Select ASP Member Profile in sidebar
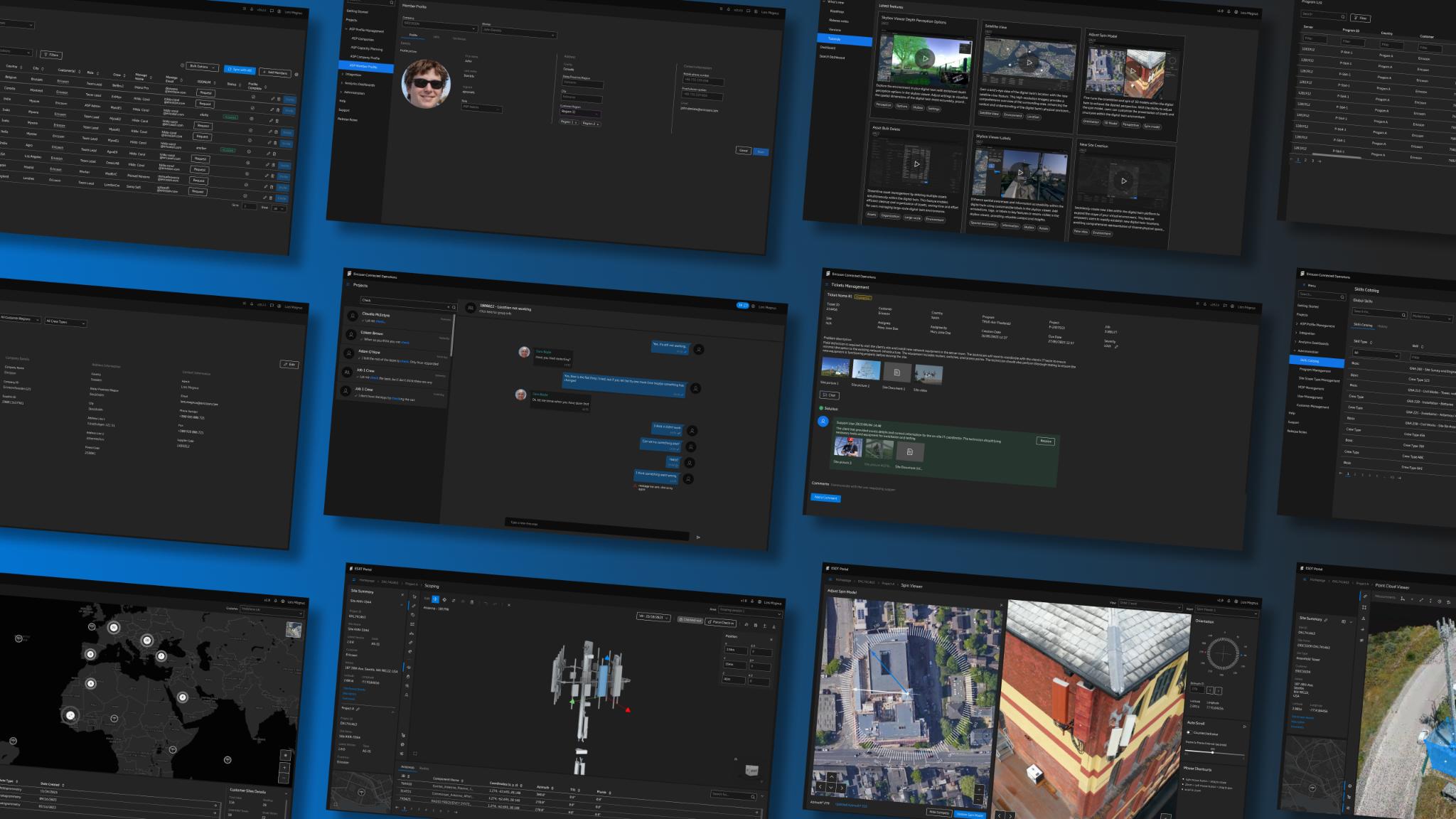 tap(368, 66)
